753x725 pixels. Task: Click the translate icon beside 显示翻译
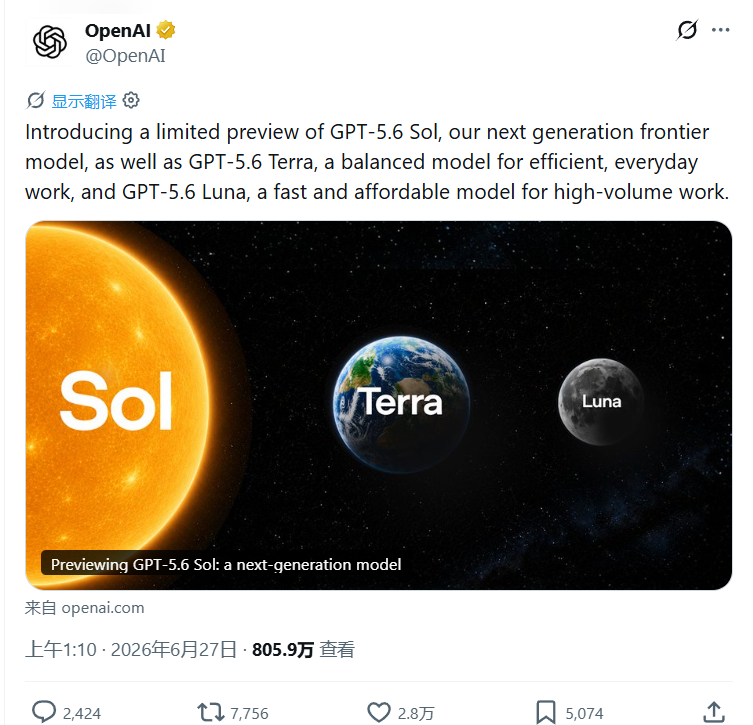click(36, 101)
